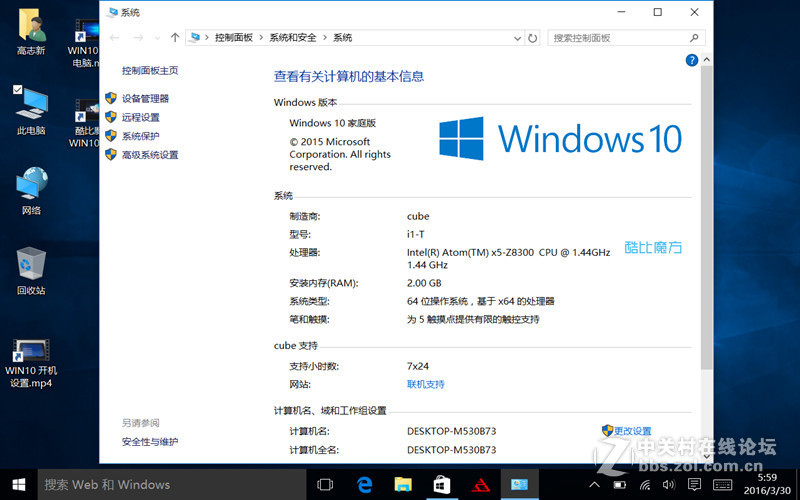Expand the chevron after 系统和安全 breadcrumb
The image size is (800, 500).
[324, 38]
